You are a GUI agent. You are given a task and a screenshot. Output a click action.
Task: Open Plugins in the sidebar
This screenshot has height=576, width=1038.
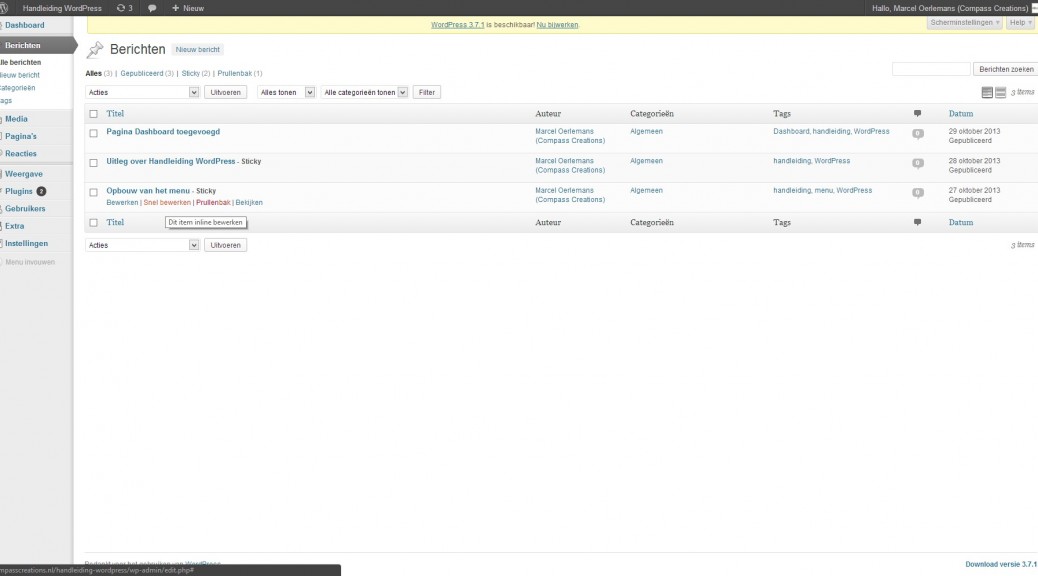pyautogui.click(x=19, y=191)
